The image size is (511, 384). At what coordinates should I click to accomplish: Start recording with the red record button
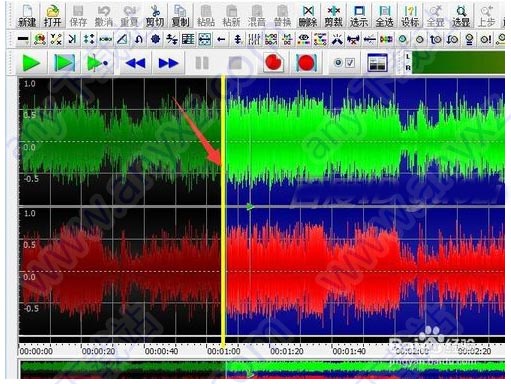[273, 63]
